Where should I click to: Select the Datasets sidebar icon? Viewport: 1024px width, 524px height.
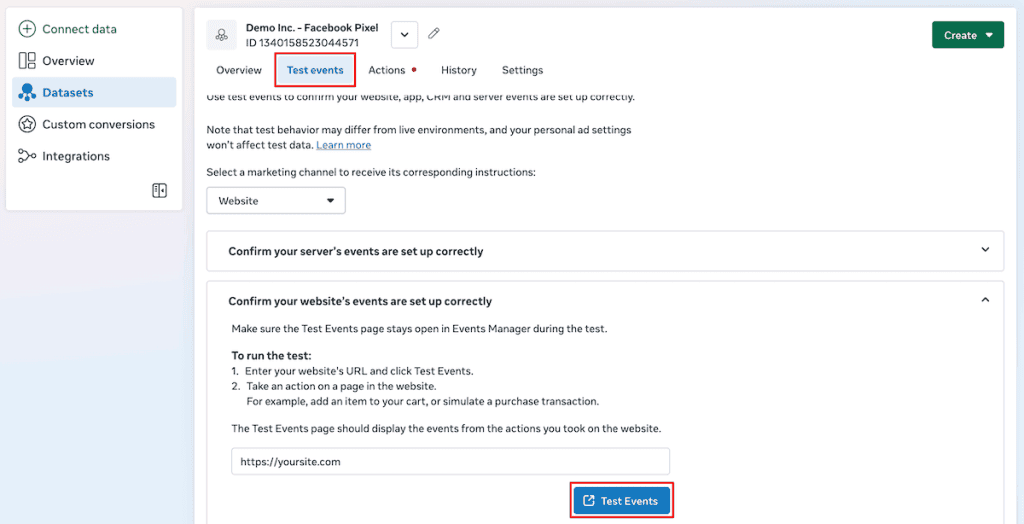[27, 93]
